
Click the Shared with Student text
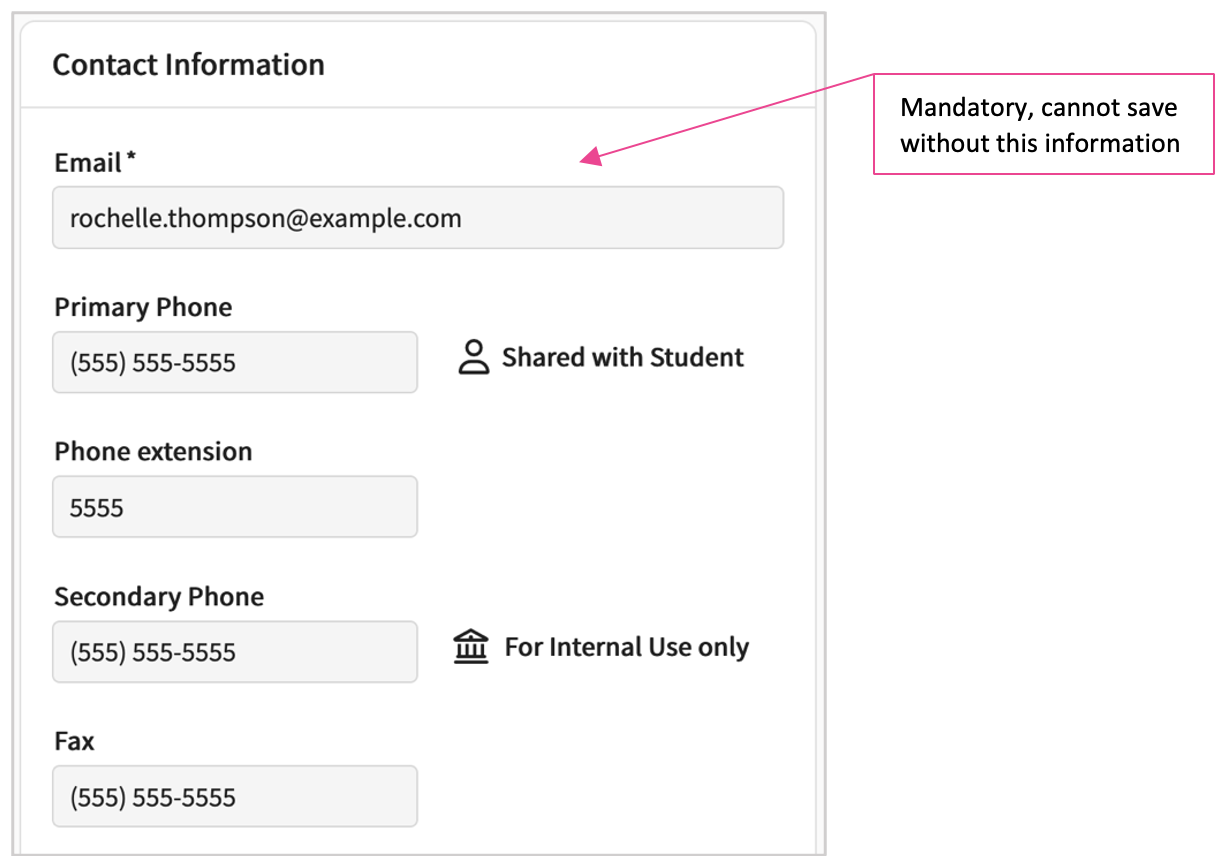[623, 358]
